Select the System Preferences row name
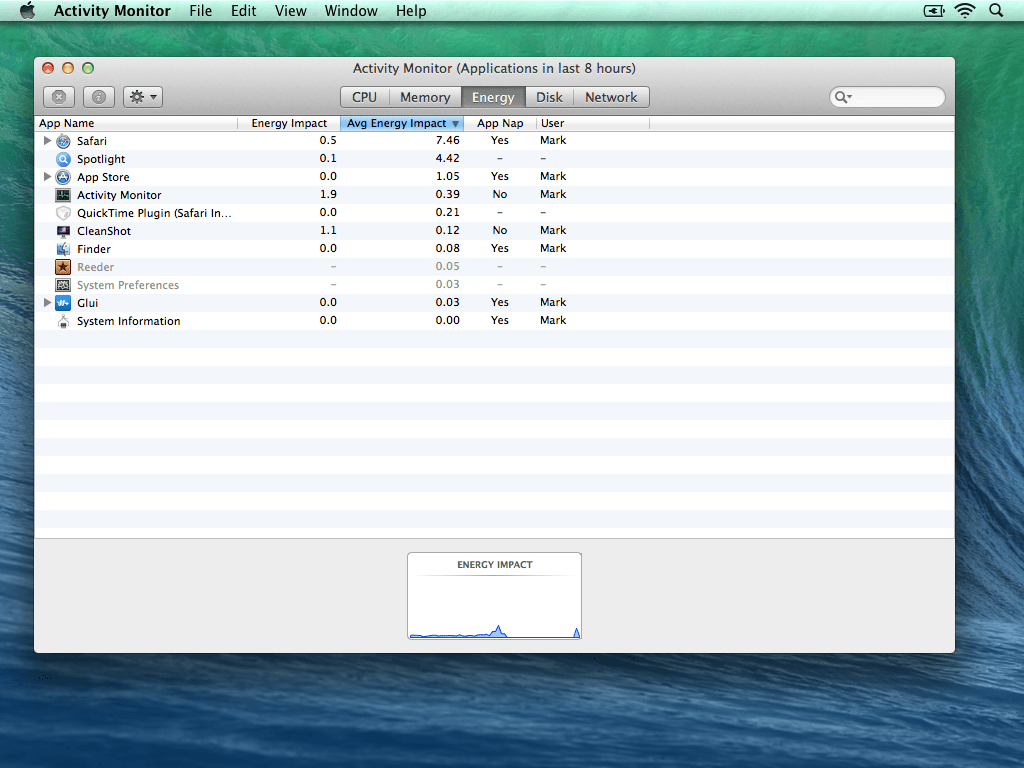Viewport: 1024px width, 768px height. [x=128, y=285]
